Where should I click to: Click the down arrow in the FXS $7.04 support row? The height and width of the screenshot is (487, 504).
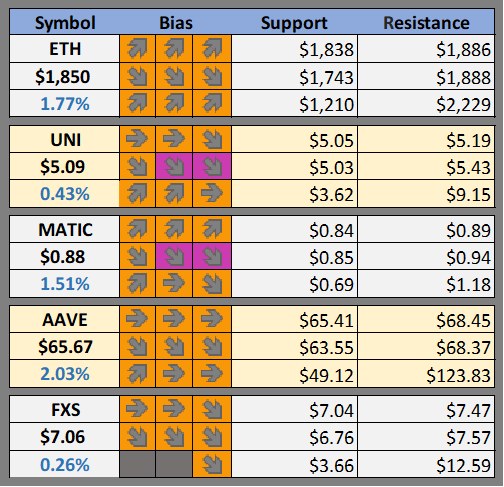212,409
